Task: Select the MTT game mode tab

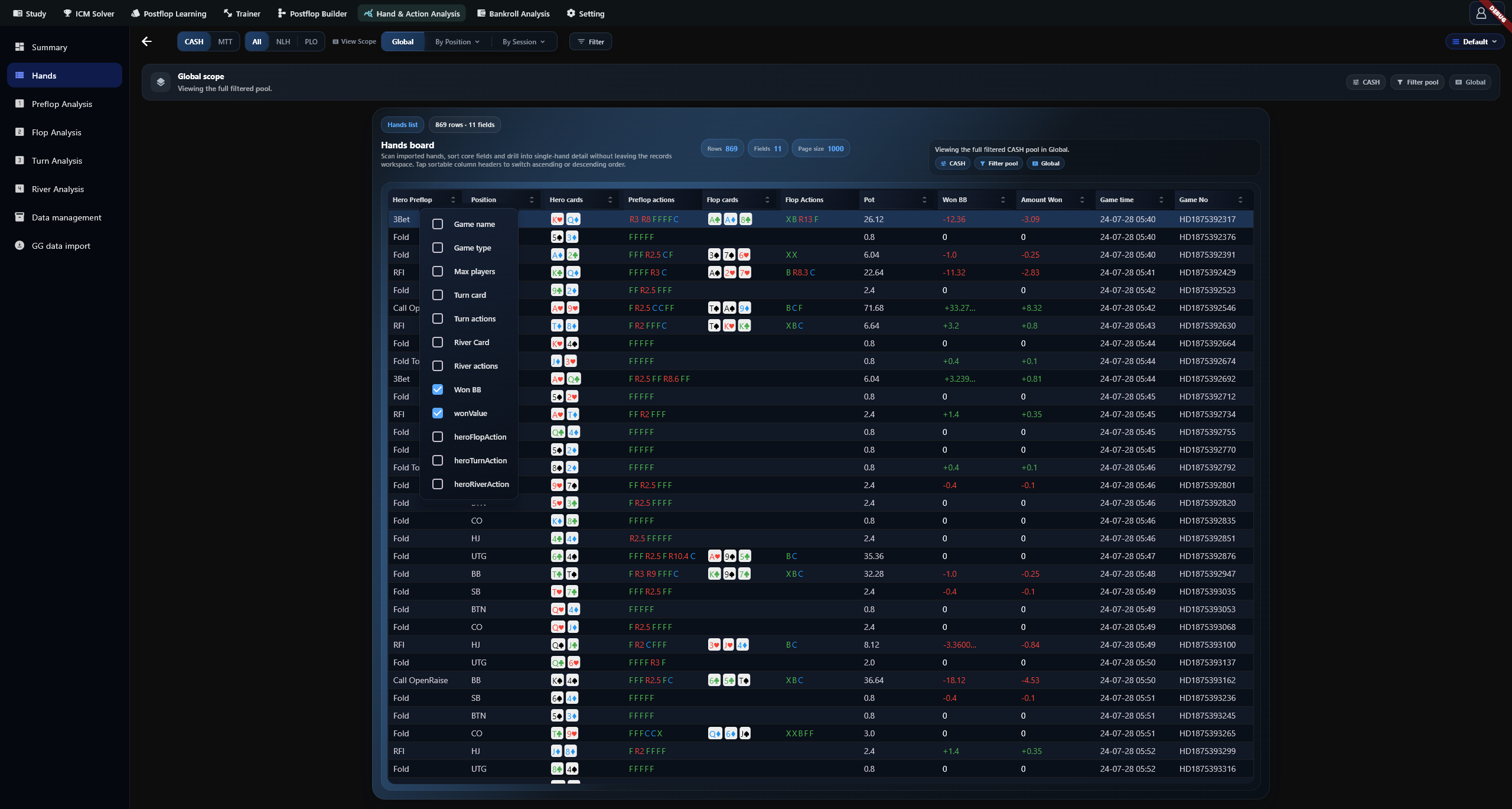Action: pyautogui.click(x=225, y=41)
